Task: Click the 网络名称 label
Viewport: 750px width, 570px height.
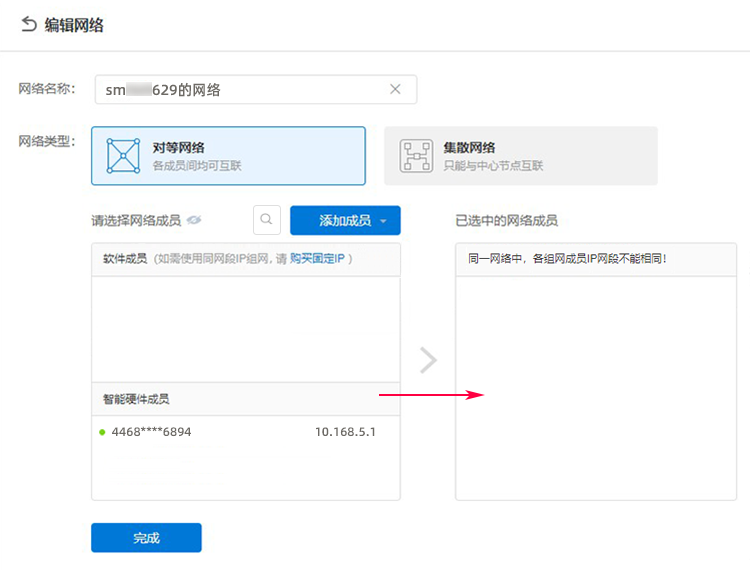Action: (47, 88)
